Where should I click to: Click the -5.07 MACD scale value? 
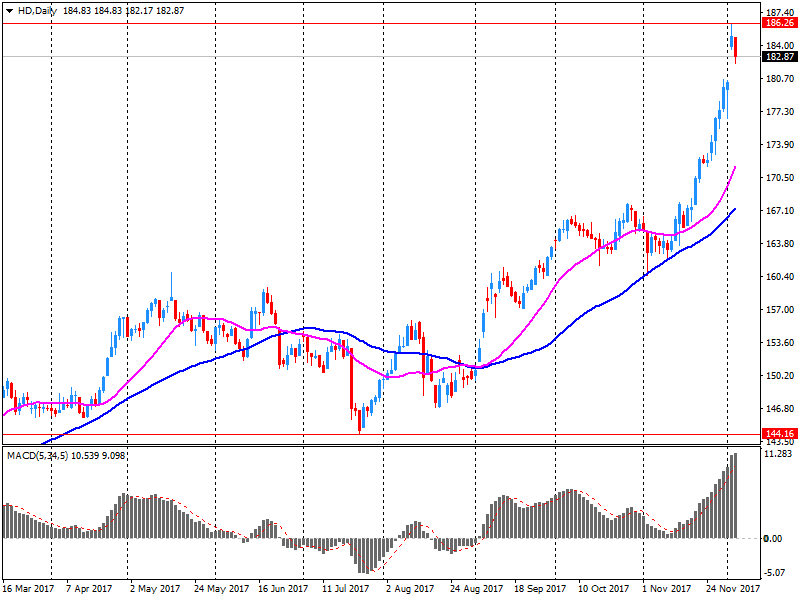pyautogui.click(x=775, y=573)
